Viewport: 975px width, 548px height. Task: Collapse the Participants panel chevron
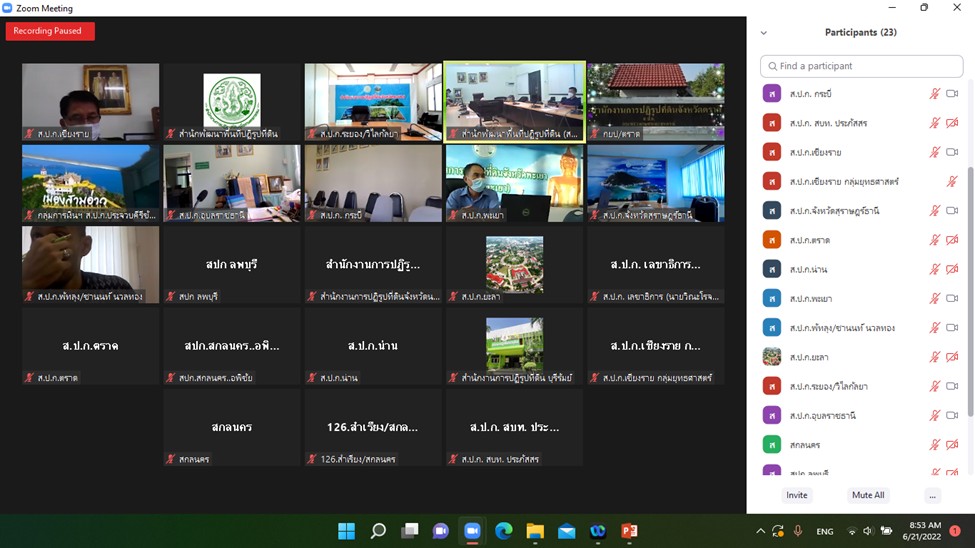pos(764,33)
